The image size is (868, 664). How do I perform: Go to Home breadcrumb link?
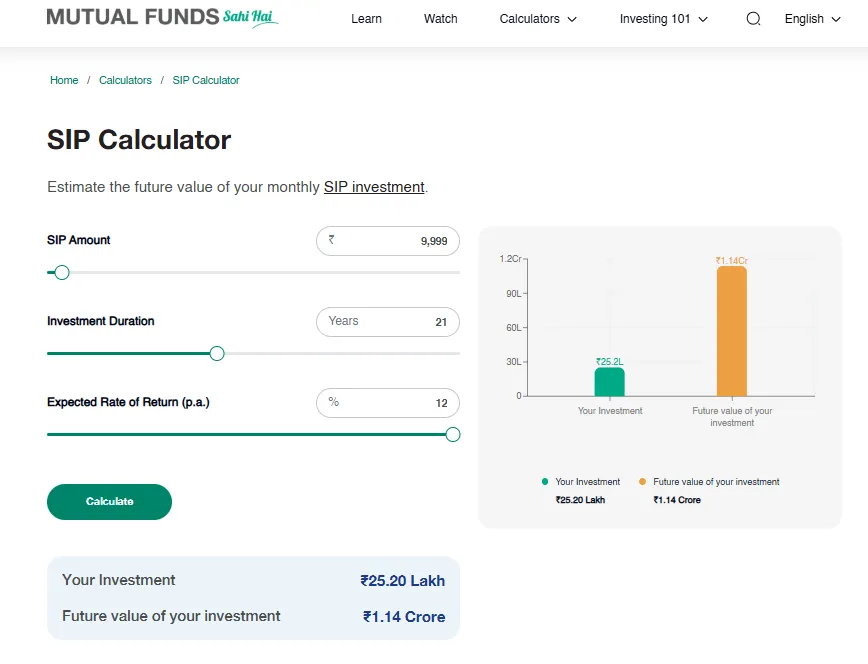tap(64, 80)
